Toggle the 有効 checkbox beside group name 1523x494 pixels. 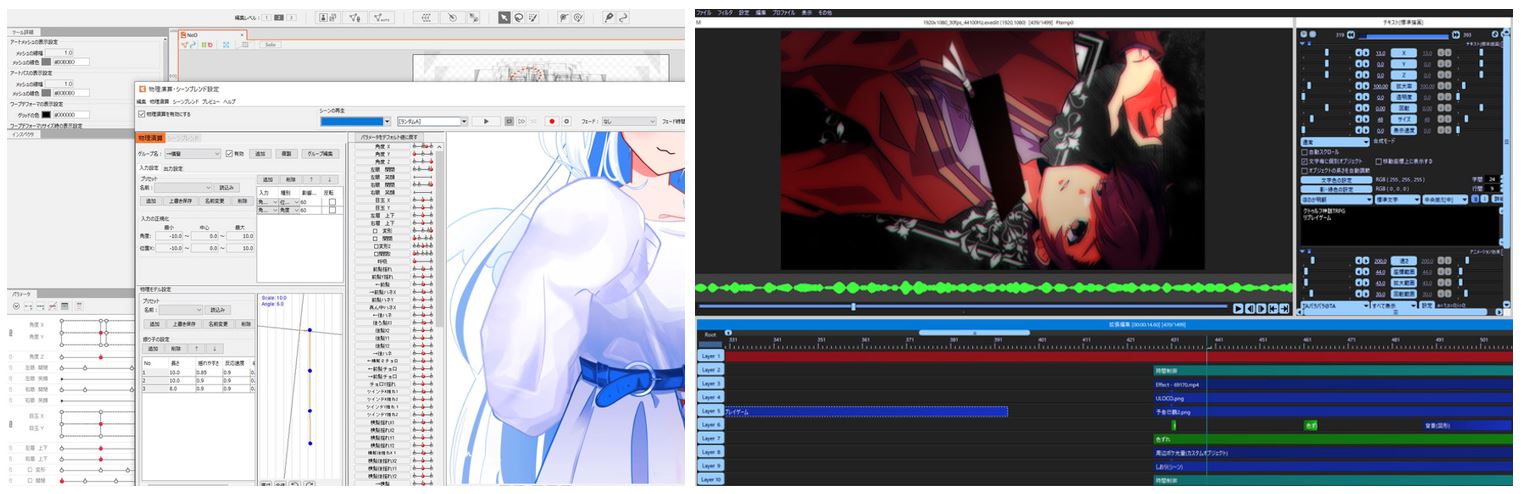[x=228, y=153]
